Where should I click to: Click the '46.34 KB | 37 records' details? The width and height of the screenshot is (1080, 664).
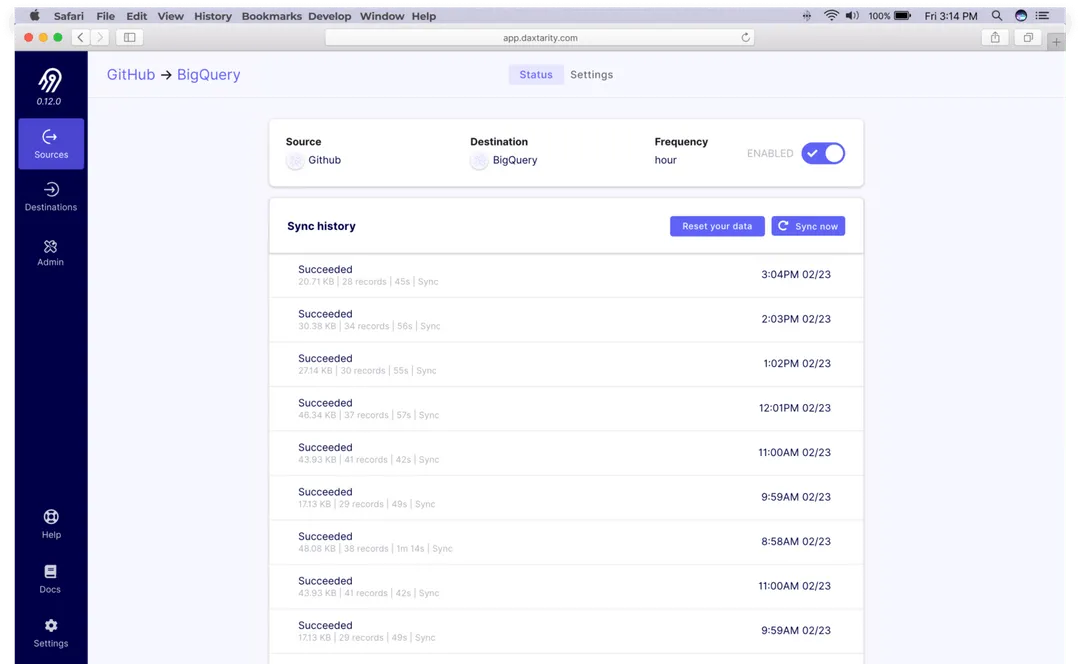tap(343, 415)
